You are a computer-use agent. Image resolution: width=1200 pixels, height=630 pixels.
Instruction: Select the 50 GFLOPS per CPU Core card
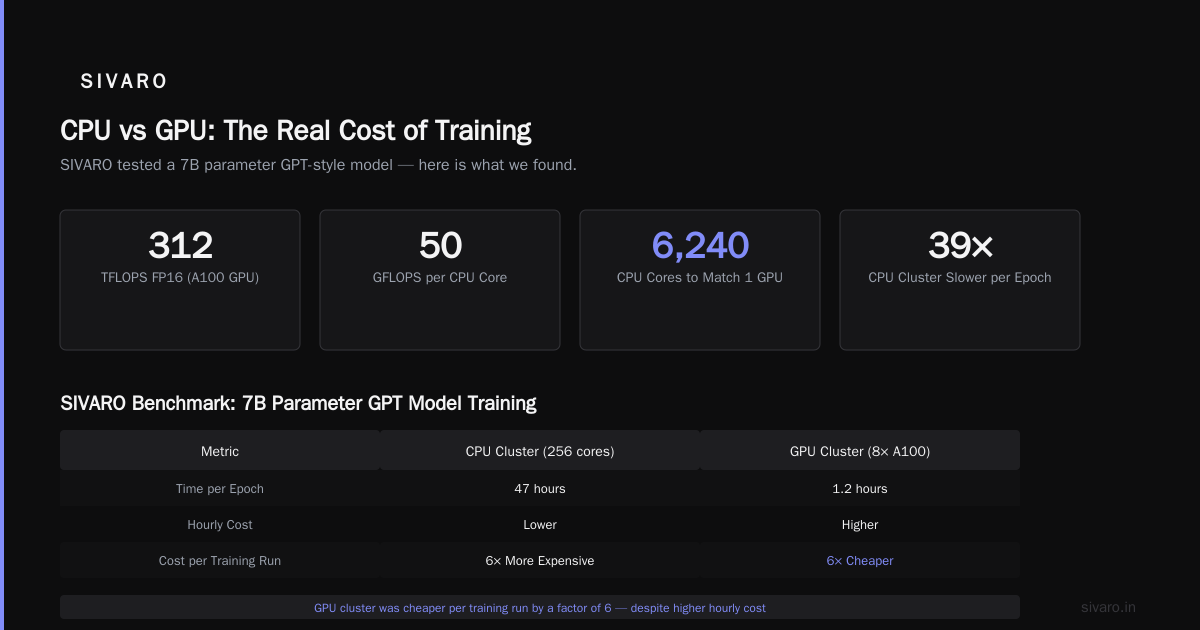(440, 280)
